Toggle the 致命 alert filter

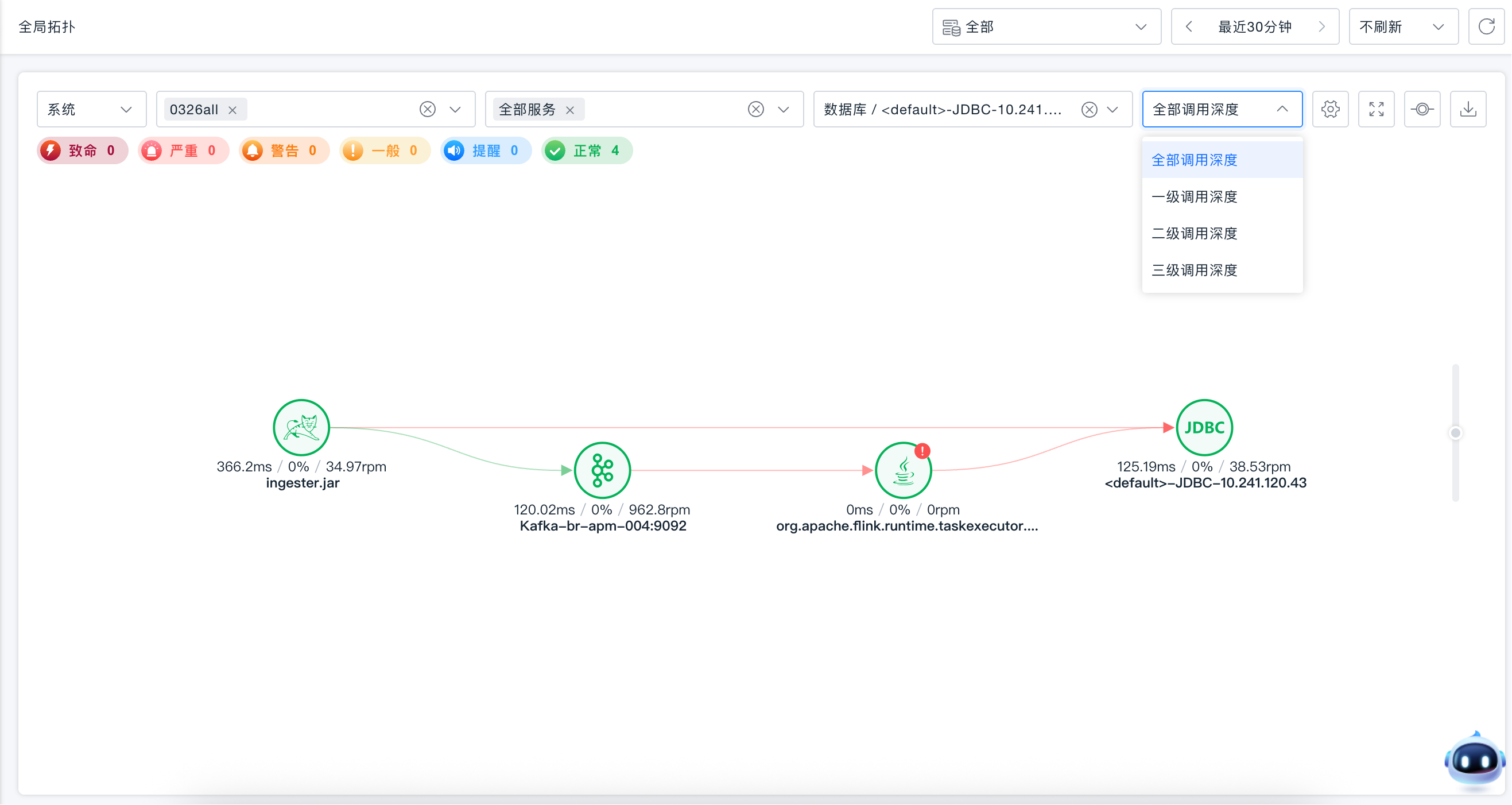[82, 151]
